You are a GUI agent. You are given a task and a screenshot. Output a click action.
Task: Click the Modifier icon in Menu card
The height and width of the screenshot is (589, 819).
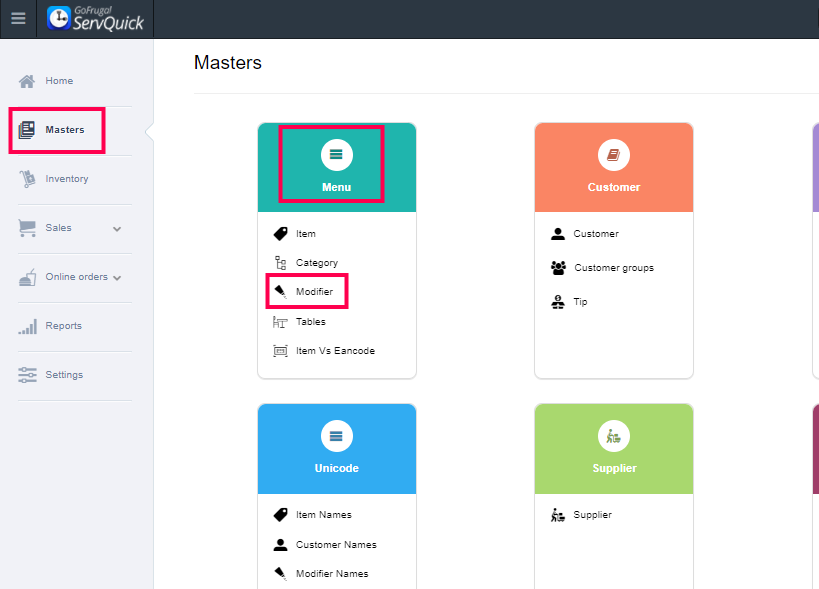tap(280, 292)
